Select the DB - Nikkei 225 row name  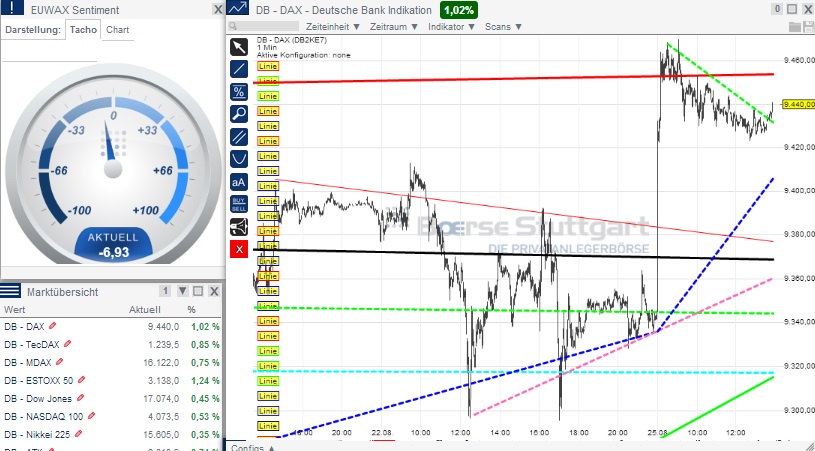[x=37, y=434]
